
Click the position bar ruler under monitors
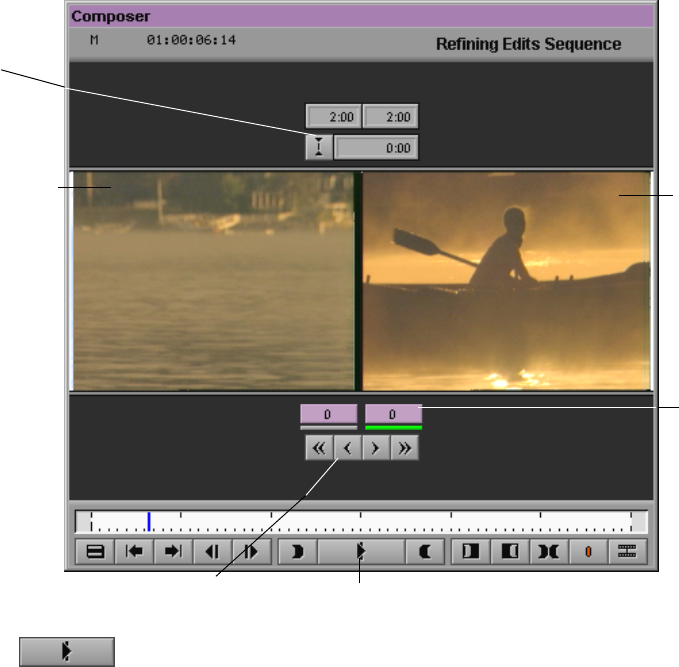pos(361,521)
